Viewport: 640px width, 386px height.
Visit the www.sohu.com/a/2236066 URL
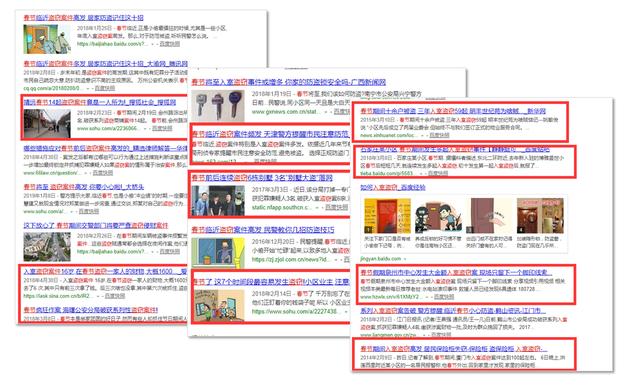click(108, 128)
